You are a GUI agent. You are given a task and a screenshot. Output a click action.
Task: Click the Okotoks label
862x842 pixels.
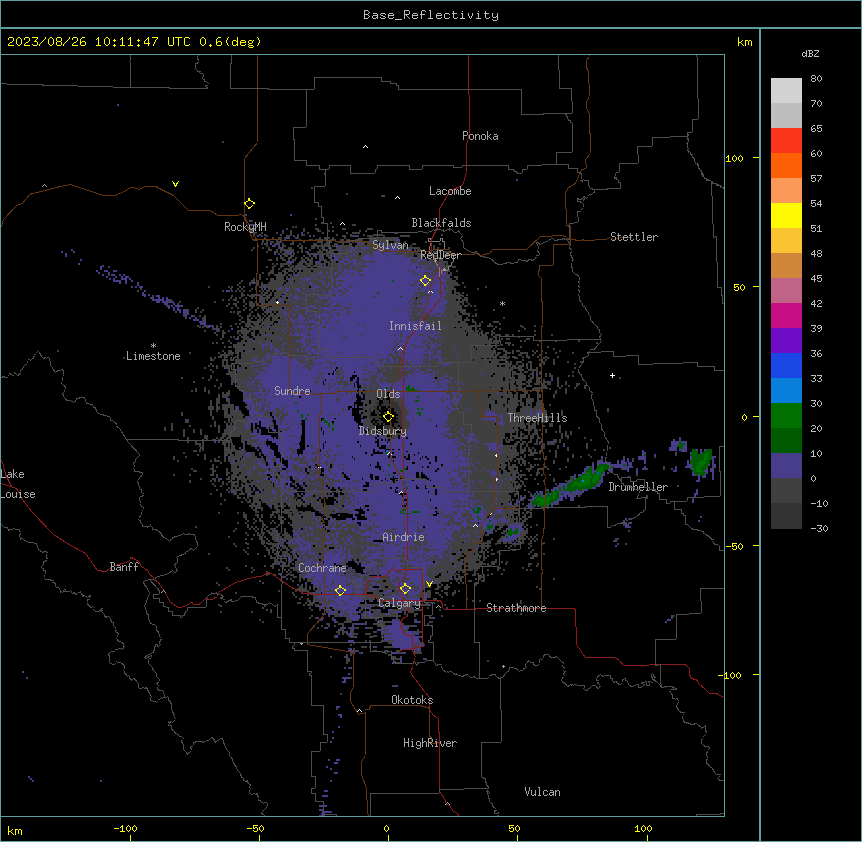412,700
